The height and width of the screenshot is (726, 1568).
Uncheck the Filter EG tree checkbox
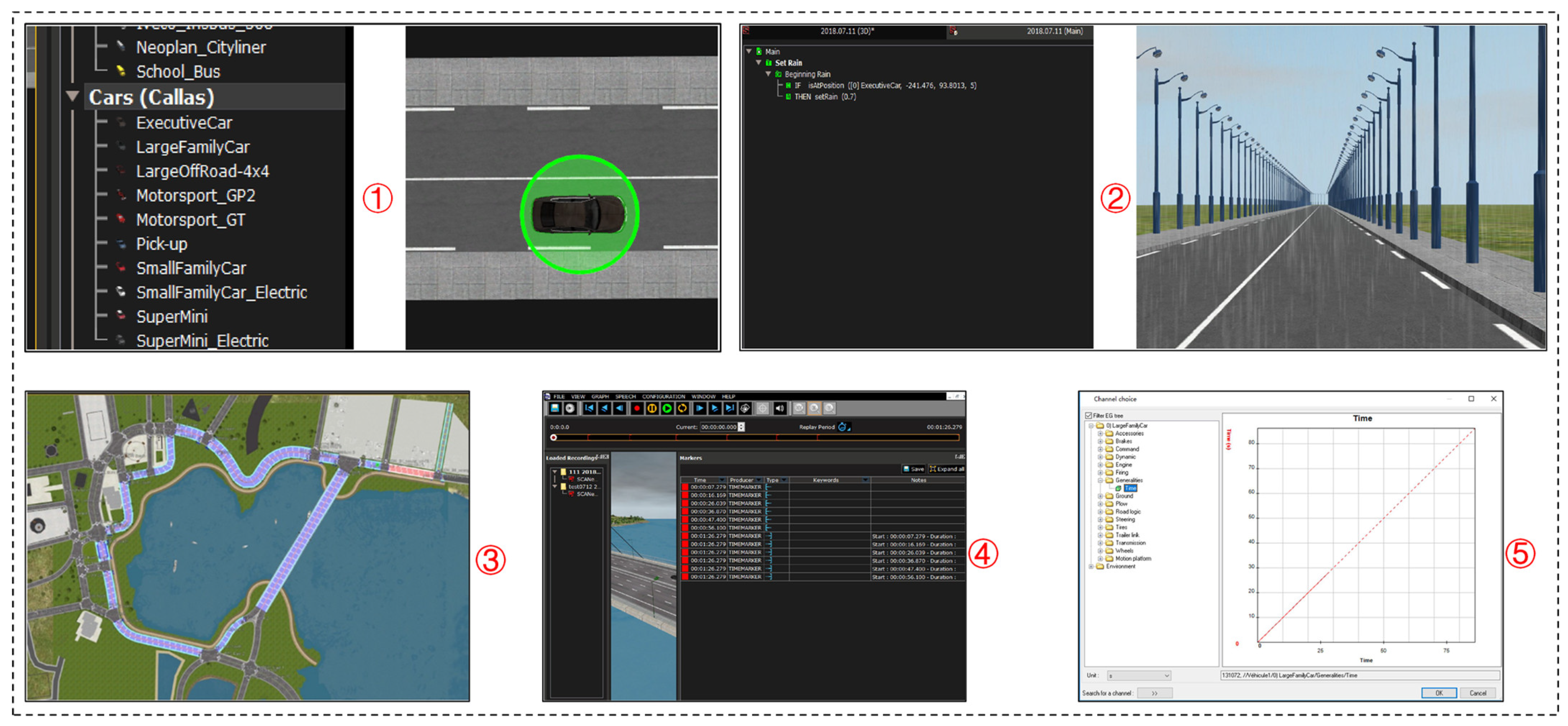(x=1088, y=416)
